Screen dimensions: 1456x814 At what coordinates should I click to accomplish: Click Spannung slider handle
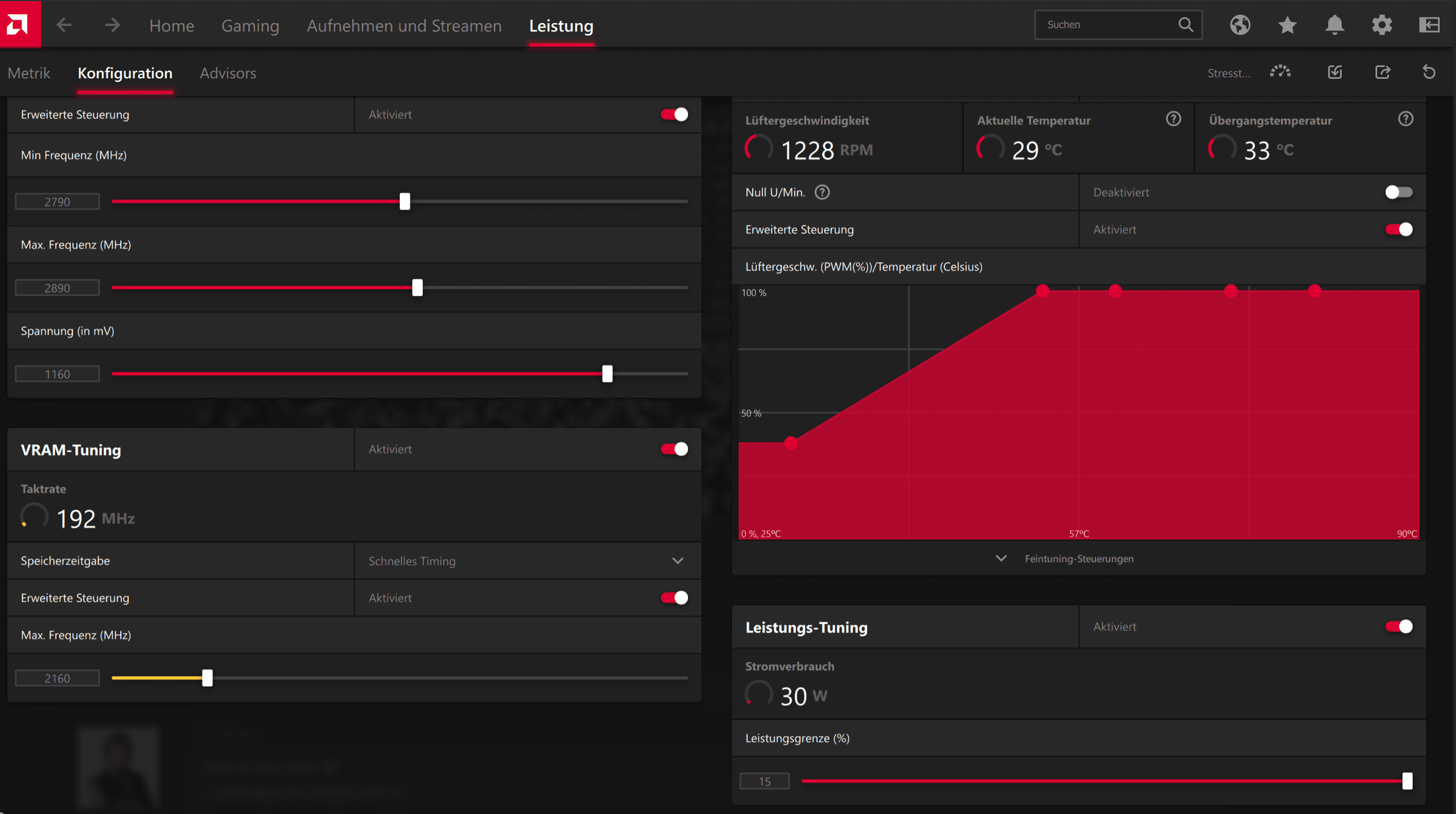tap(607, 374)
